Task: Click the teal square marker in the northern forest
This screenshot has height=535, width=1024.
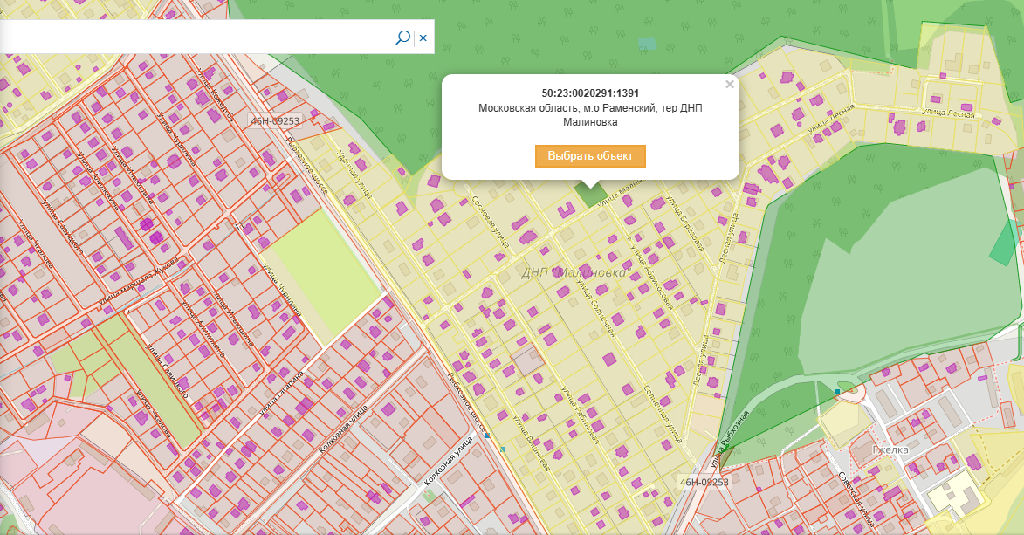Action: pyautogui.click(x=647, y=44)
